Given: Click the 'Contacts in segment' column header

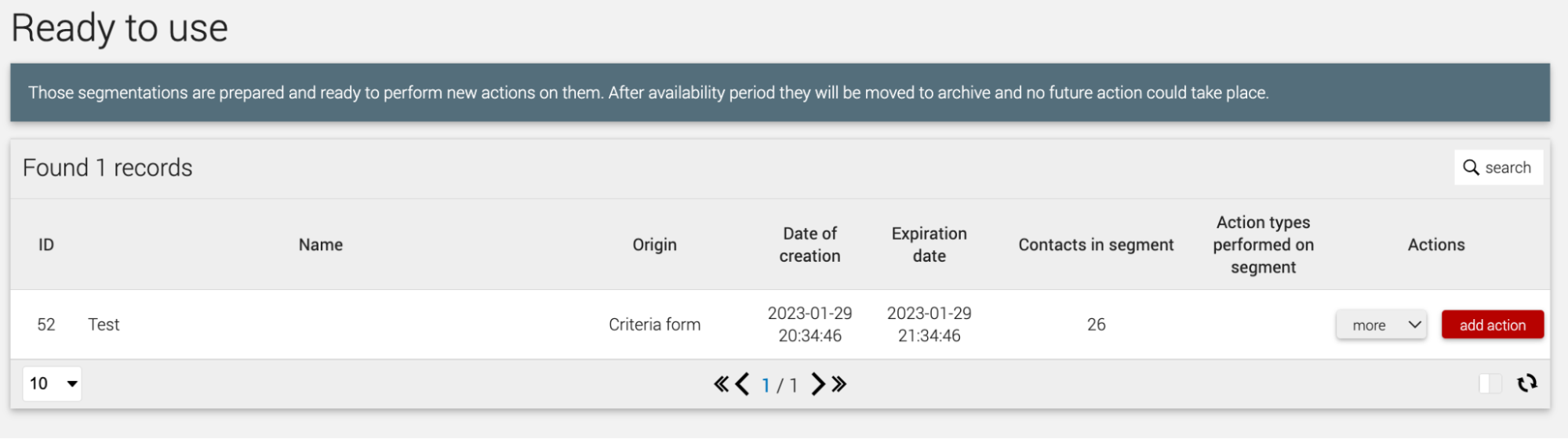Looking at the screenshot, I should (1096, 245).
